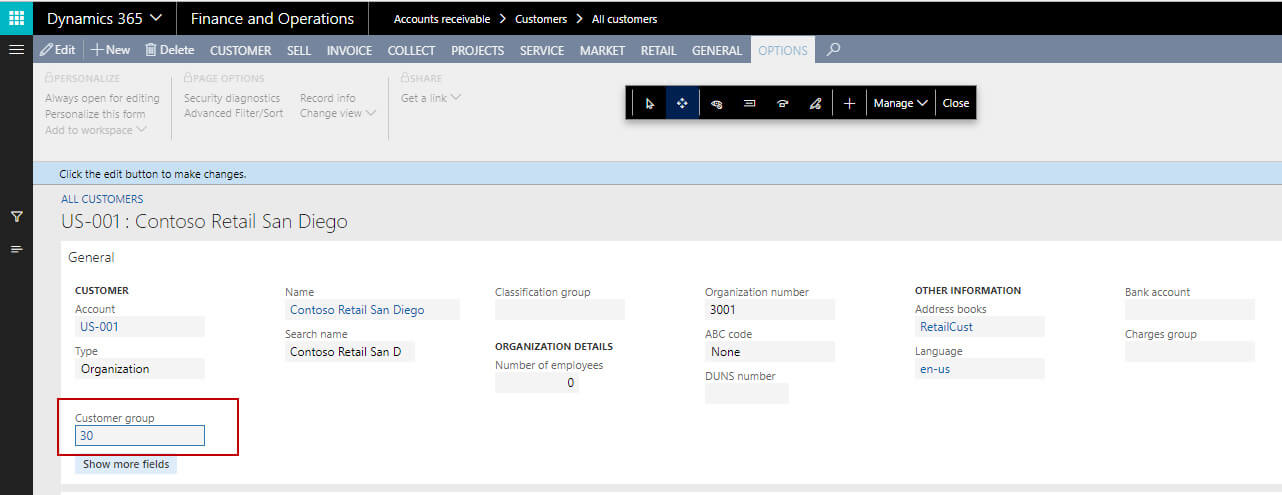
Task: Open the Manage dropdown
Action: tap(900, 103)
